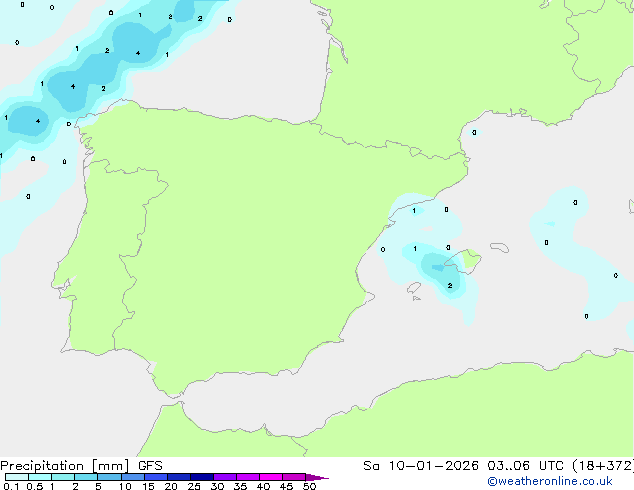Image resolution: width=634 pixels, height=490 pixels.
Task: Click the 20–25 mm legend color swatch
Action: (179, 477)
